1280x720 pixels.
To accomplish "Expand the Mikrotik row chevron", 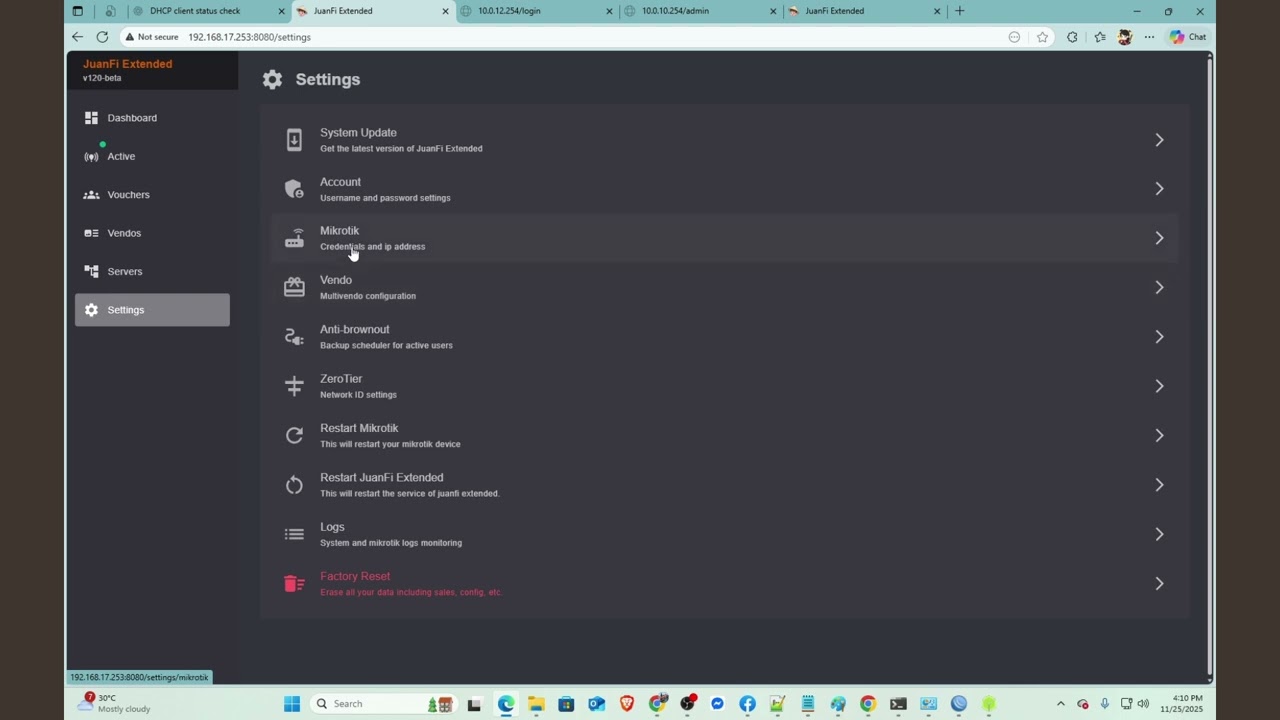I will pos(1159,238).
